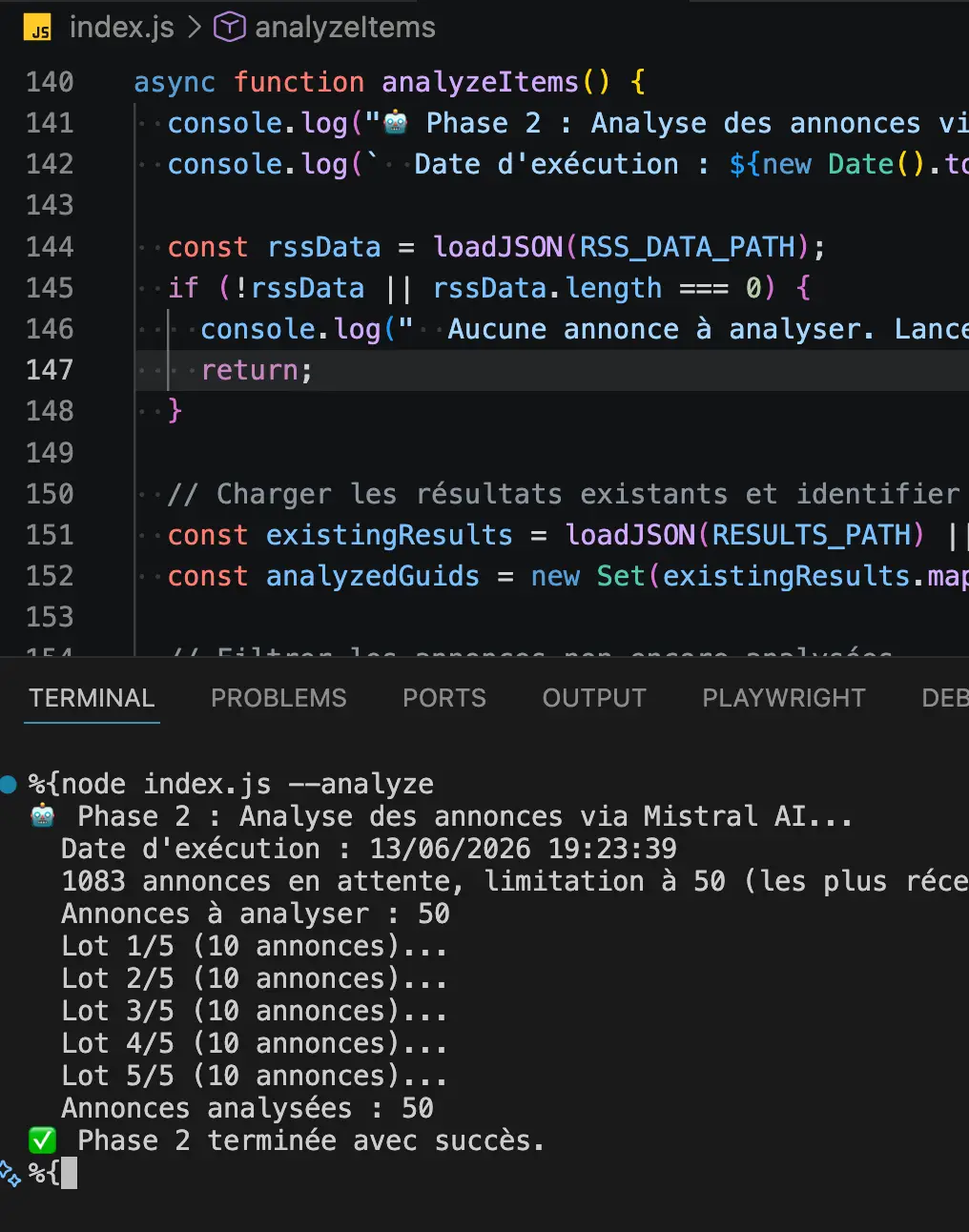Click closing brace on line 148
This screenshot has width=969, height=1232.
point(175,411)
